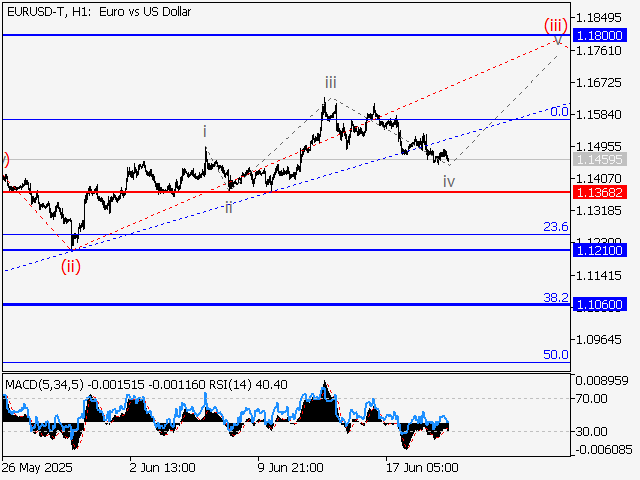Click the Fibonacci 23.6 level label
The image size is (640, 480).
pyautogui.click(x=556, y=227)
